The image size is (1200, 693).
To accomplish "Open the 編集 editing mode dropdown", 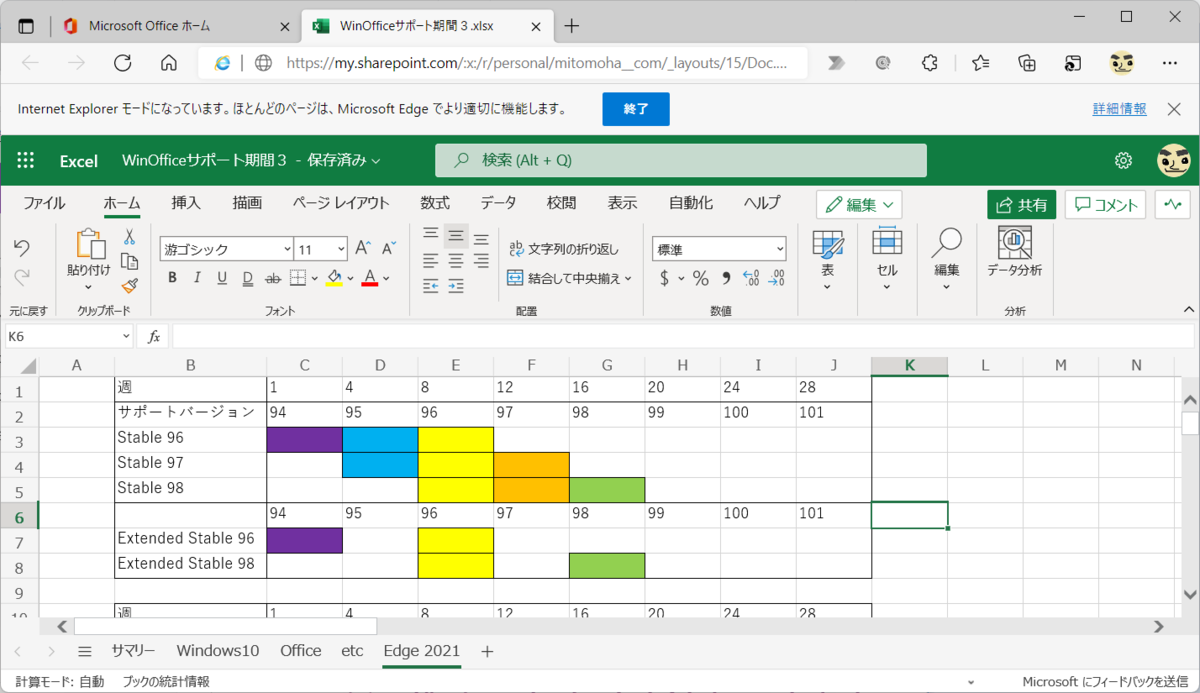I will (x=859, y=205).
